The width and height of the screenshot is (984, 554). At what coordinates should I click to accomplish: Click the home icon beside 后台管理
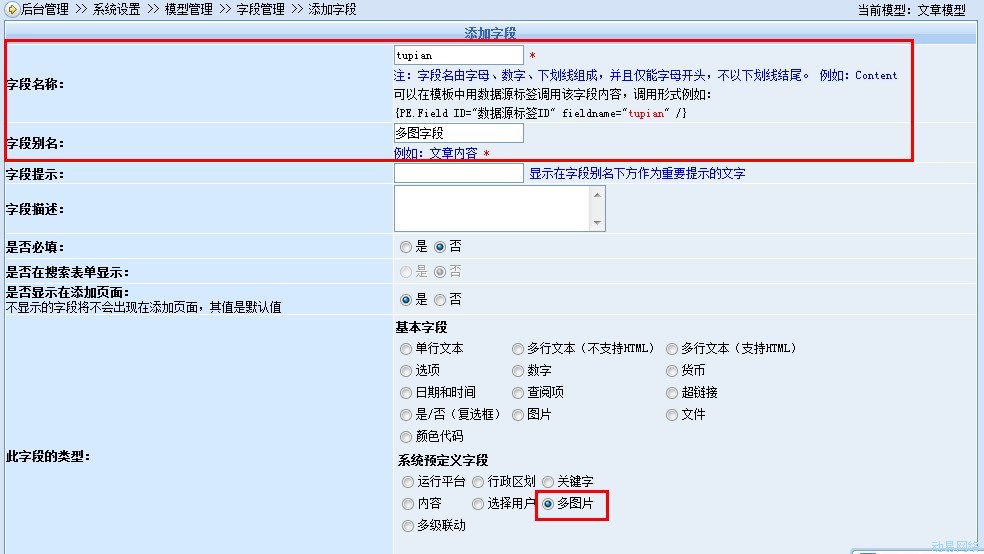(11, 10)
